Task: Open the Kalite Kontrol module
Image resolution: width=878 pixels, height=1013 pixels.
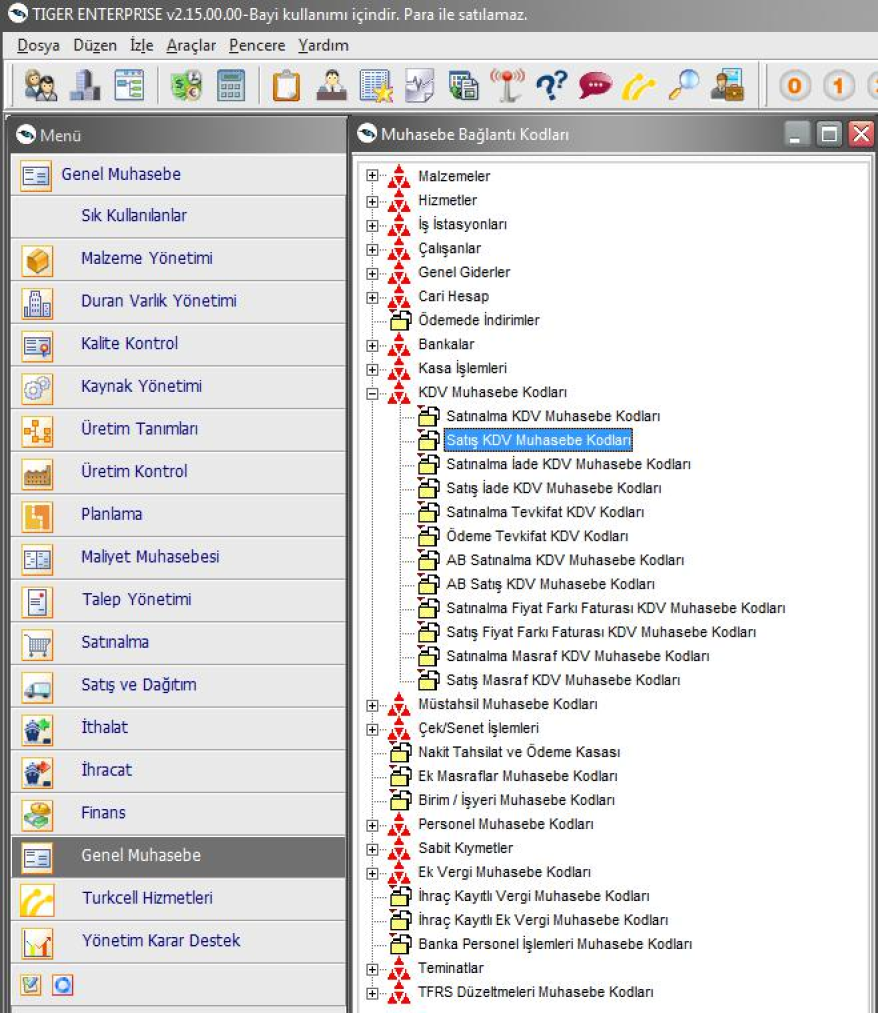Action: click(x=178, y=344)
